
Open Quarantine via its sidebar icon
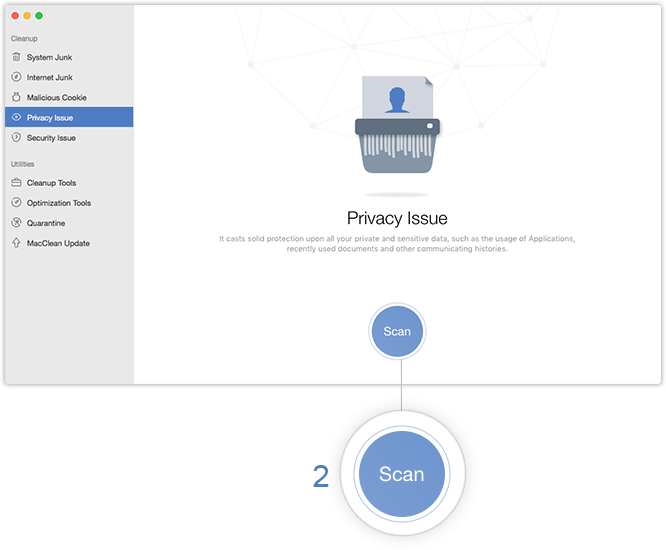point(16,223)
